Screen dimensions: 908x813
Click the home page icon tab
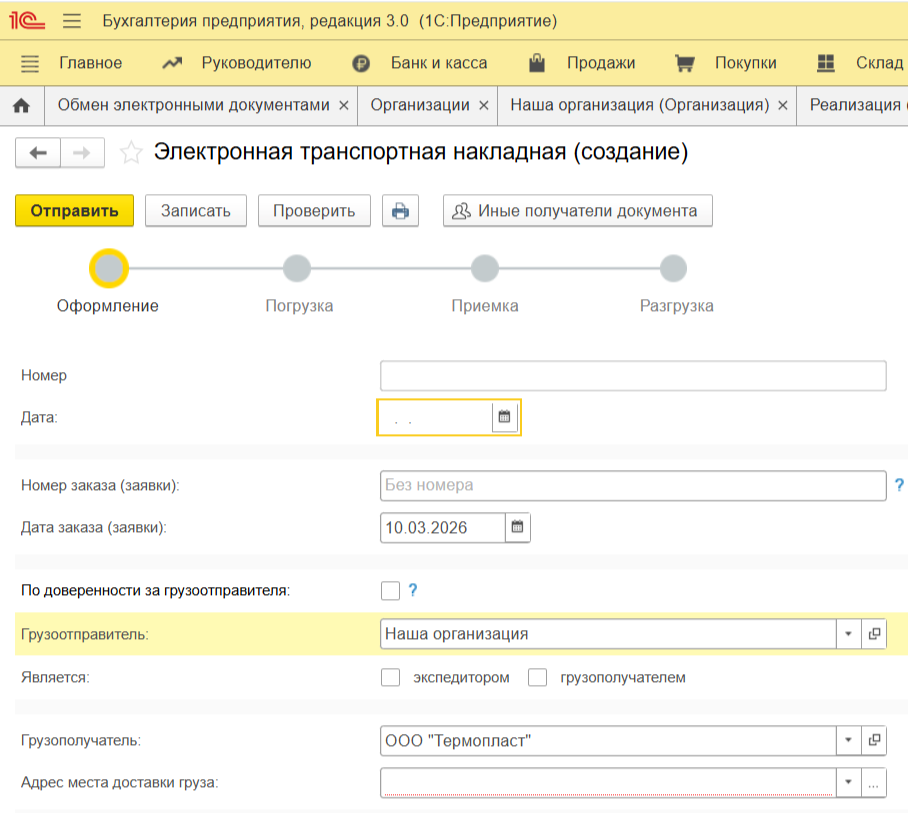pos(21,105)
